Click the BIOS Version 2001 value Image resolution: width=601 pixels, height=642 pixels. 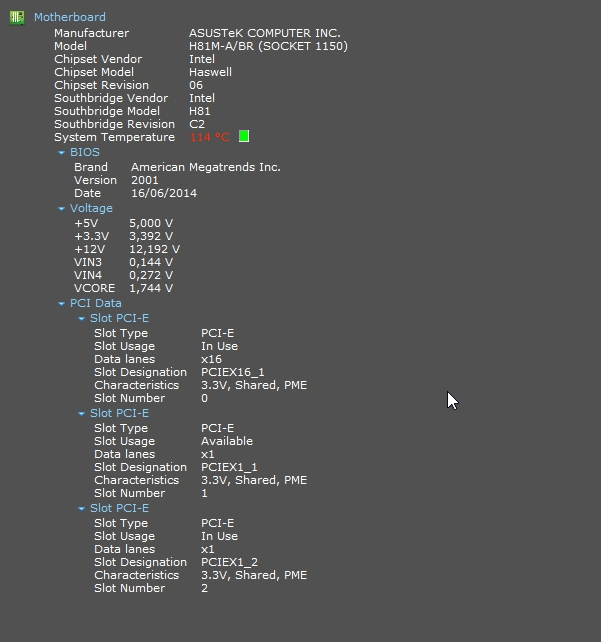145,181
